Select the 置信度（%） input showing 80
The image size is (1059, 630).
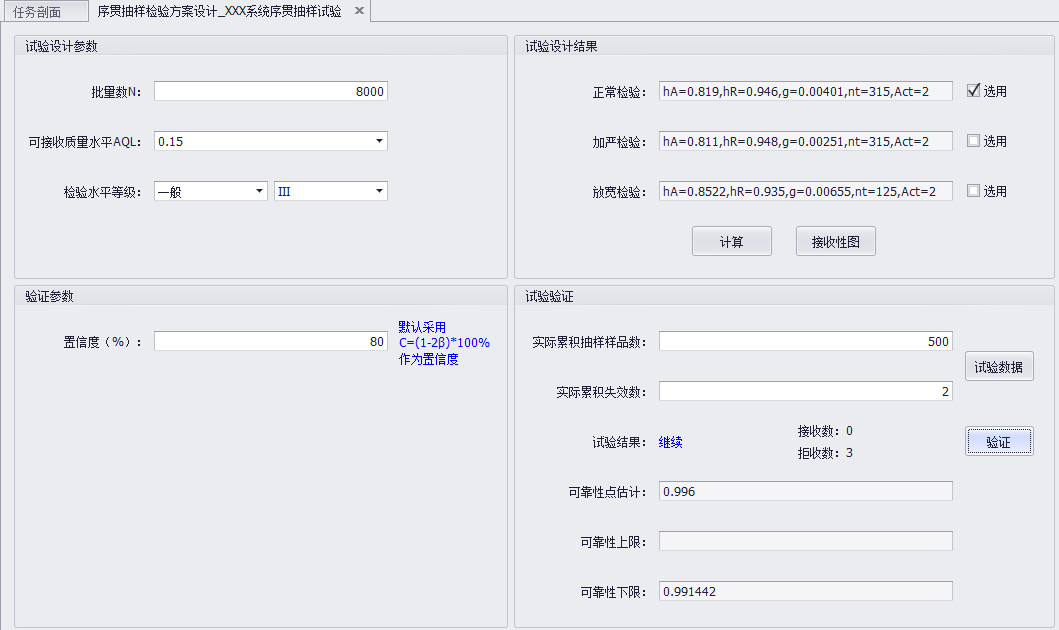pyautogui.click(x=270, y=340)
